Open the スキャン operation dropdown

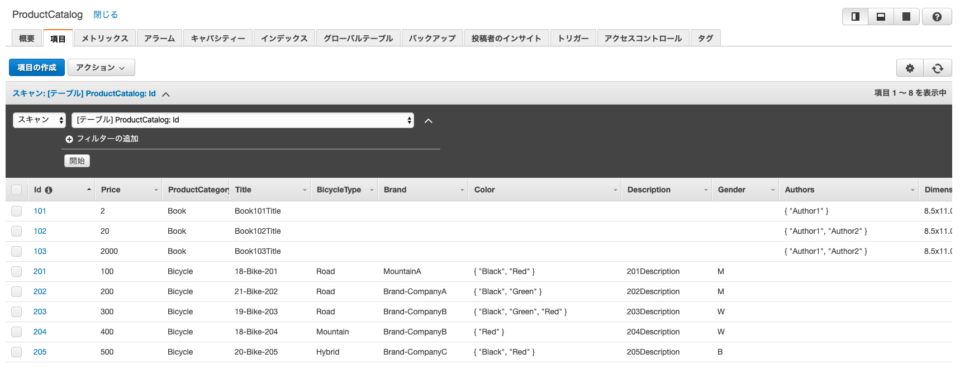point(40,120)
